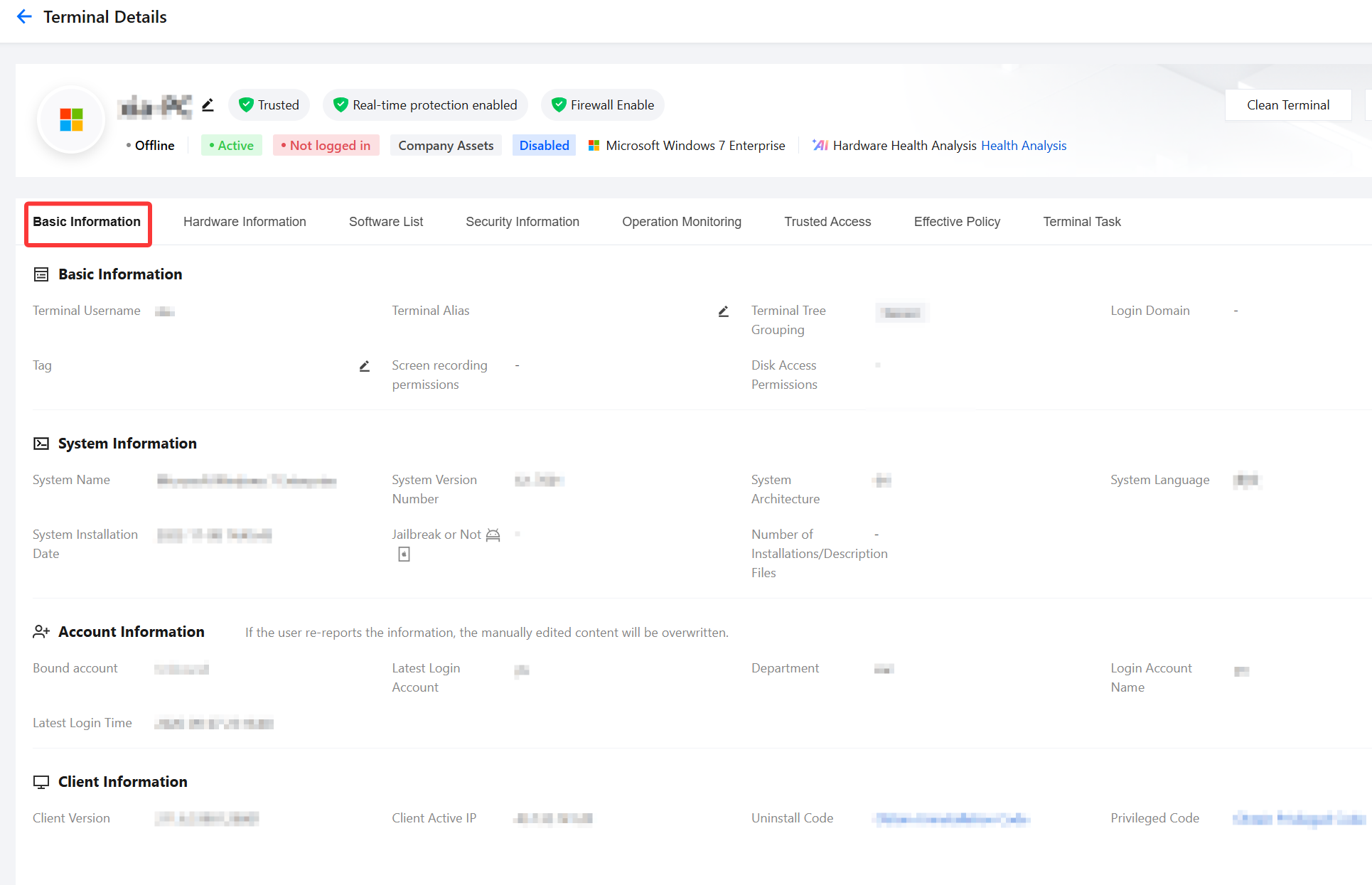Click Real-time protection enabled badge
Viewport: 1372px width, 885px height.
pyautogui.click(x=425, y=105)
